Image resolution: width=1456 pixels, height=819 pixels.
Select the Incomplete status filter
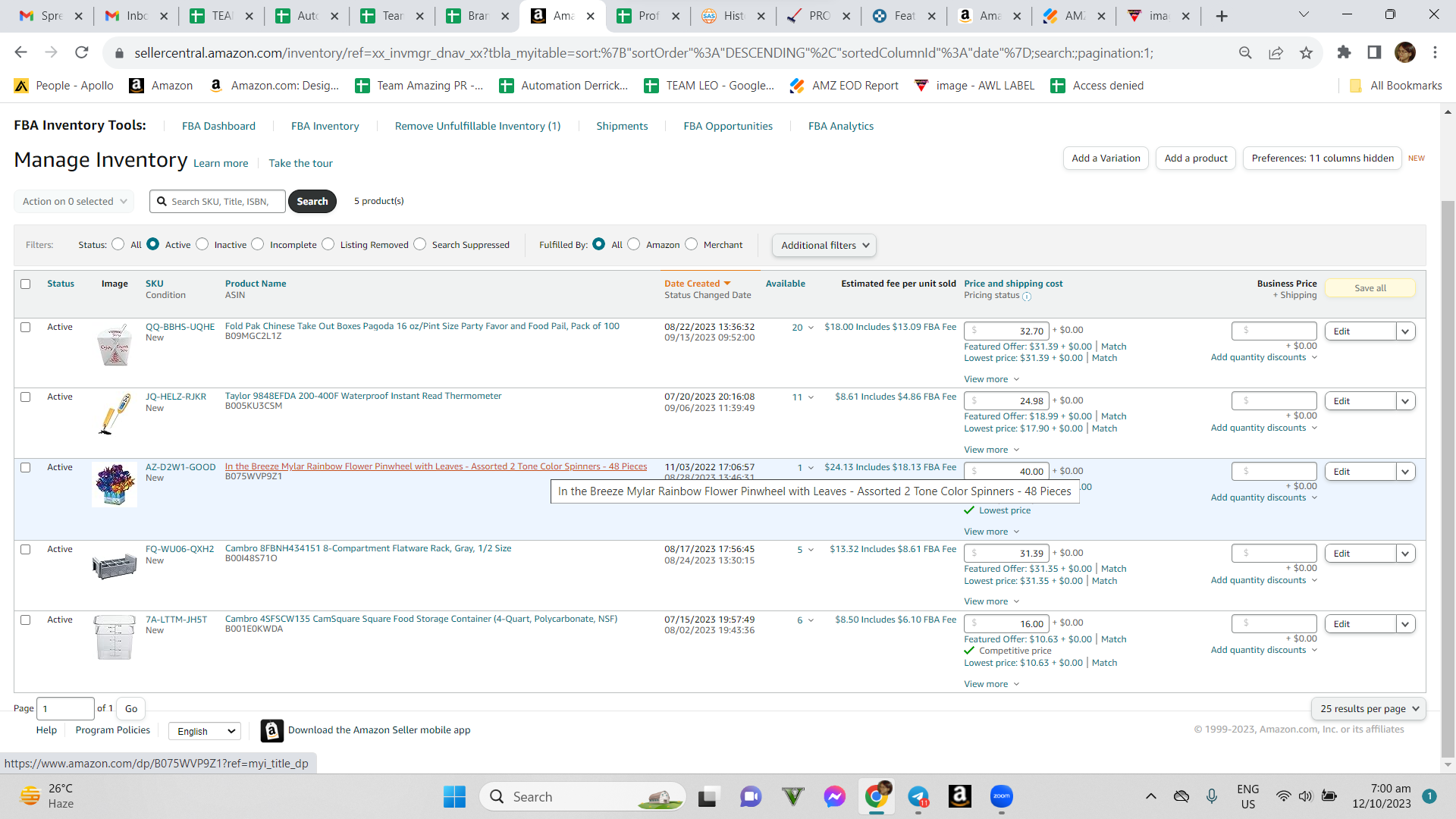coord(258,244)
